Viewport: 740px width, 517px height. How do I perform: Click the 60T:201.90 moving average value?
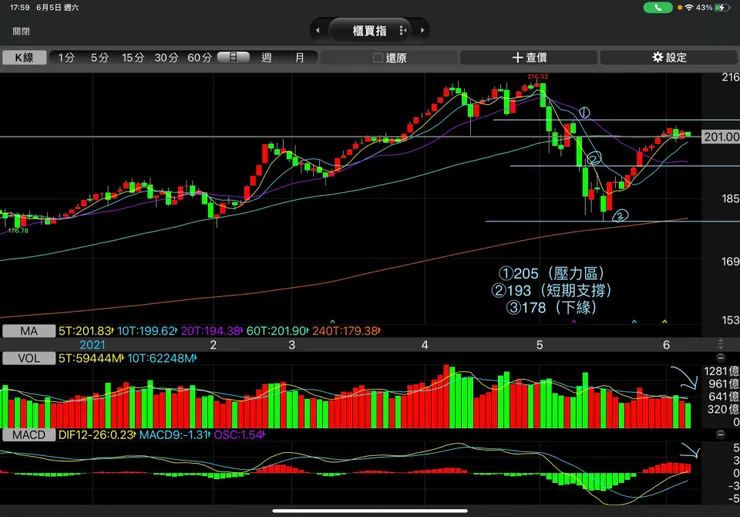[x=277, y=331]
